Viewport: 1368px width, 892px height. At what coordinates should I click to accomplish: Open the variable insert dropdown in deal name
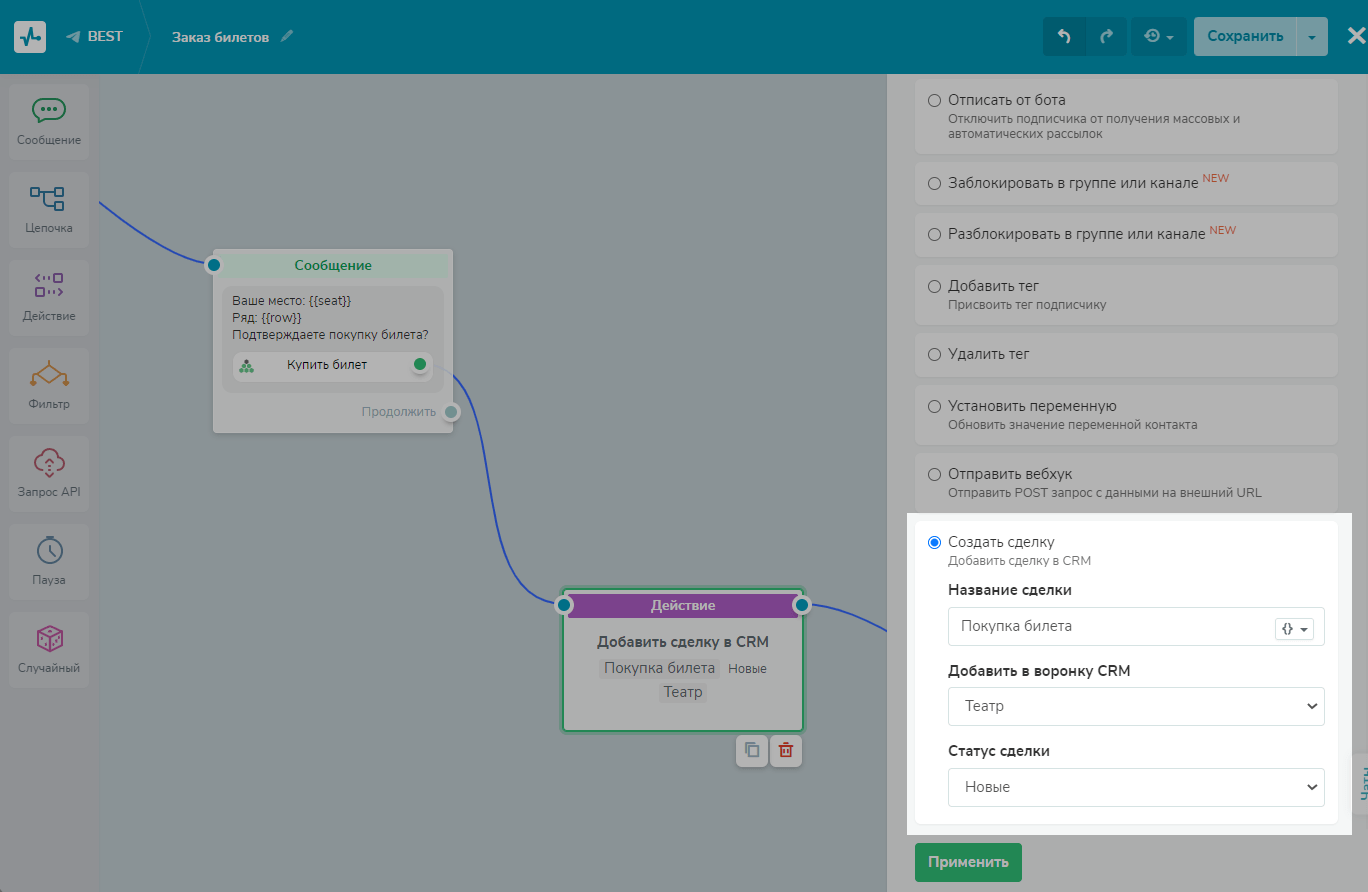[1294, 629]
